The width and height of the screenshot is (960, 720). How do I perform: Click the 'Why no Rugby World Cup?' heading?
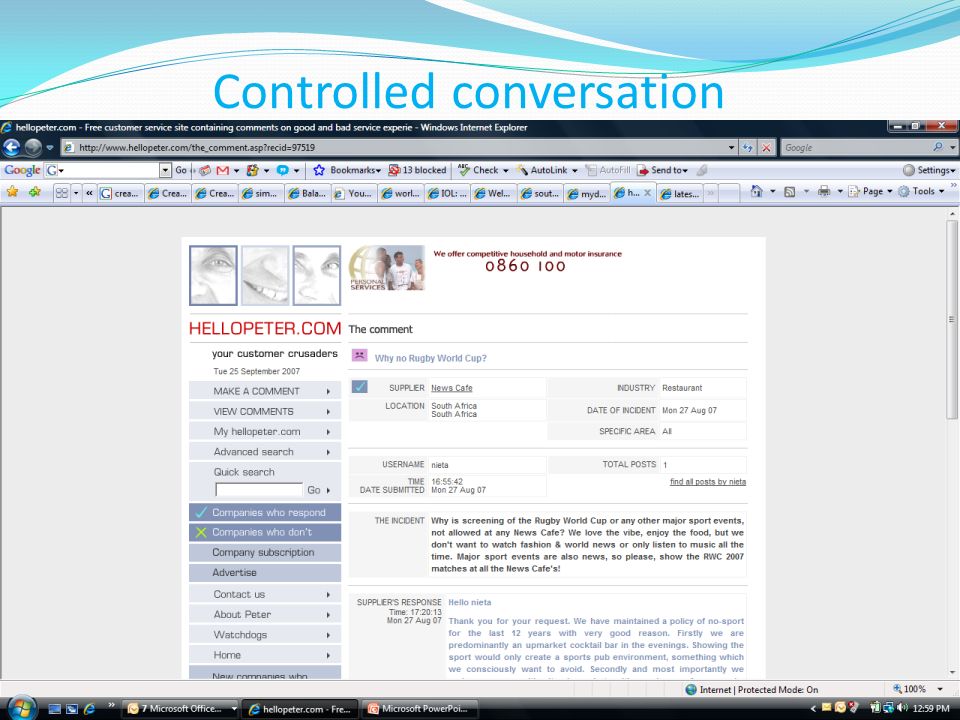[x=430, y=358]
